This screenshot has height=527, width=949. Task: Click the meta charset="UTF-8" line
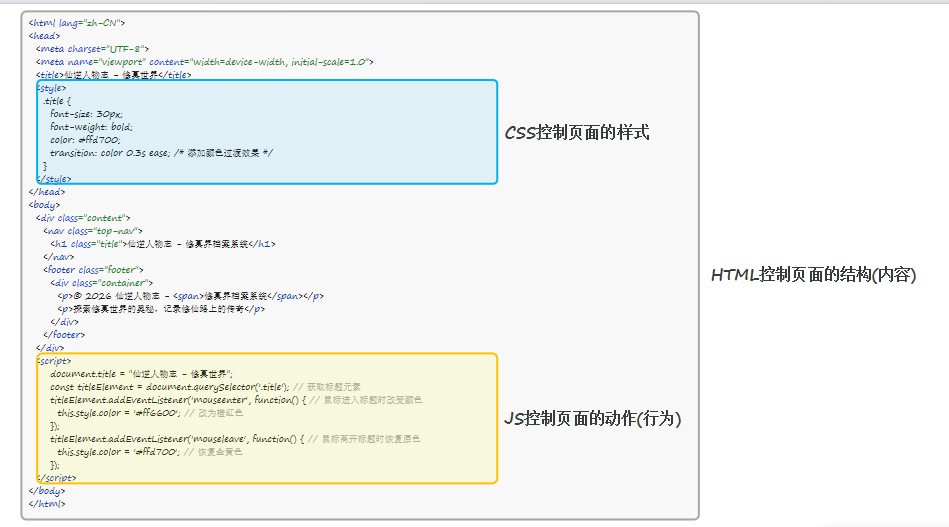[92, 49]
